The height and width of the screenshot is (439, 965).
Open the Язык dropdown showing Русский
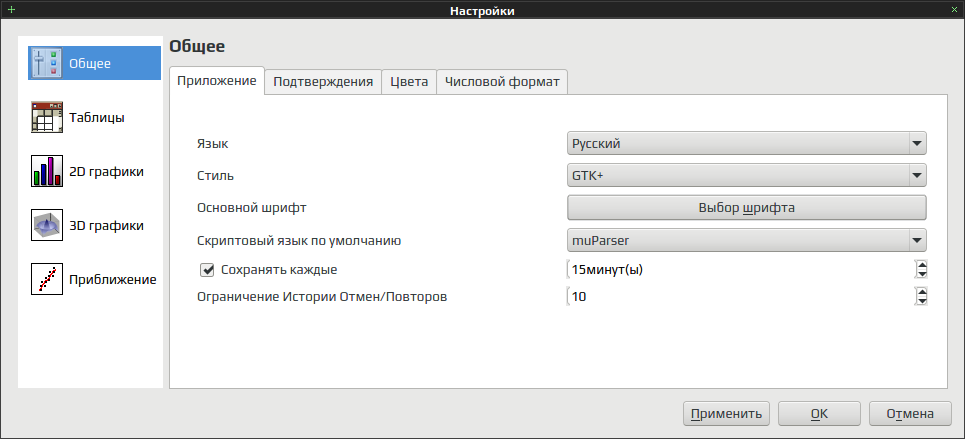(747, 144)
